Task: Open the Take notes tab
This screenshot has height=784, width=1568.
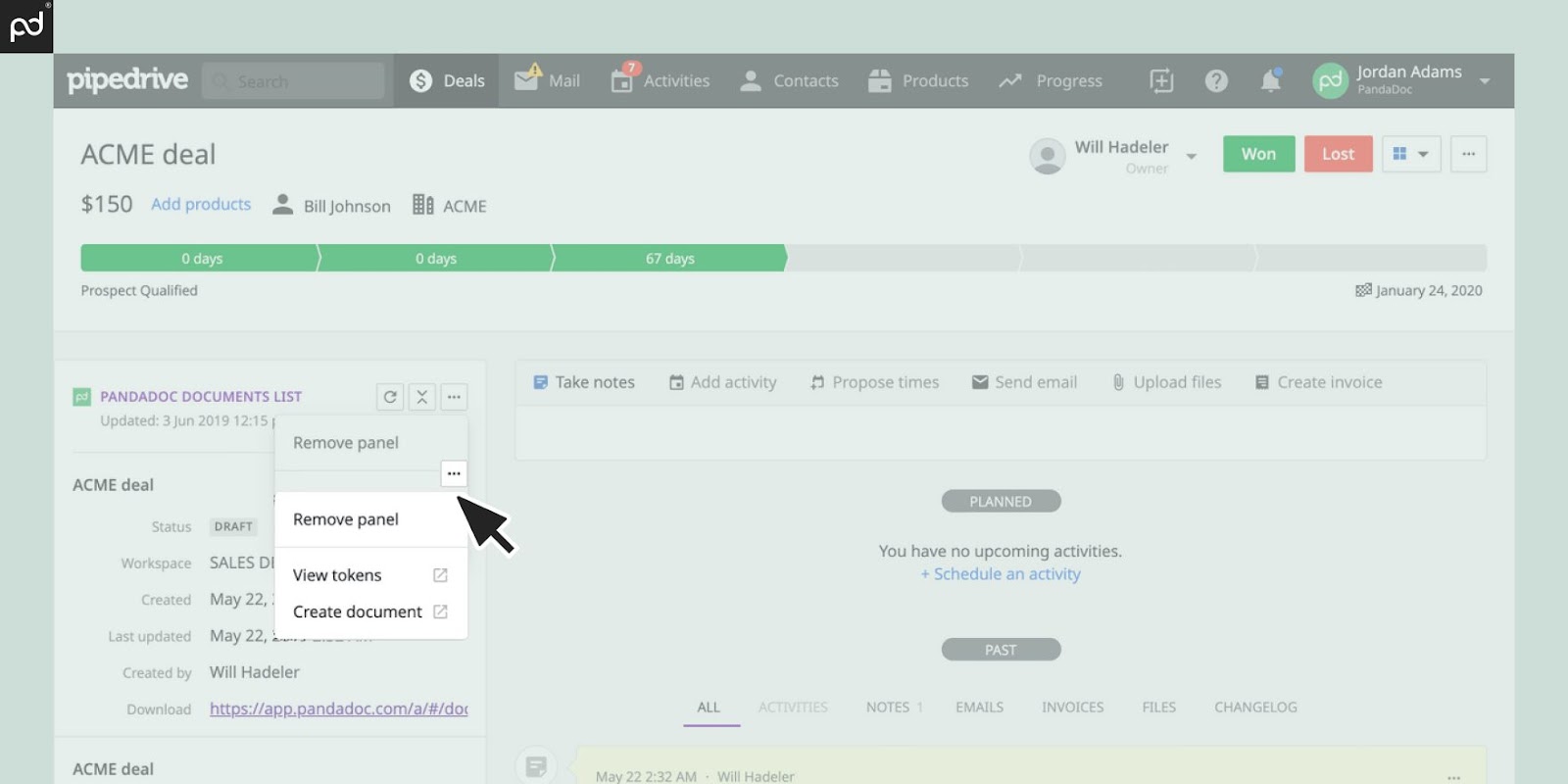Action: click(x=584, y=382)
